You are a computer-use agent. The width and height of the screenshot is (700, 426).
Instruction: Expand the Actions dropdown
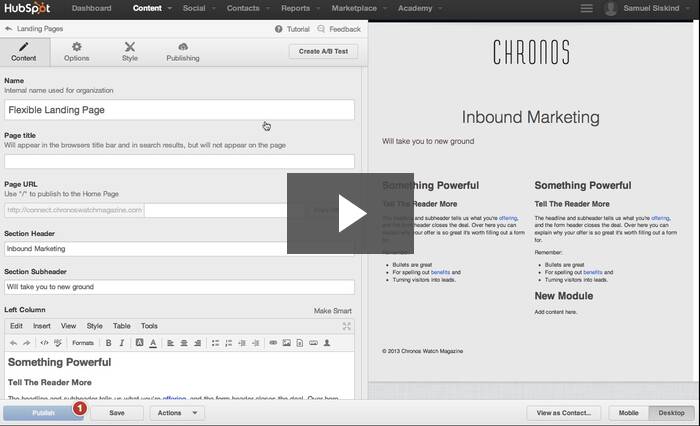[177, 413]
